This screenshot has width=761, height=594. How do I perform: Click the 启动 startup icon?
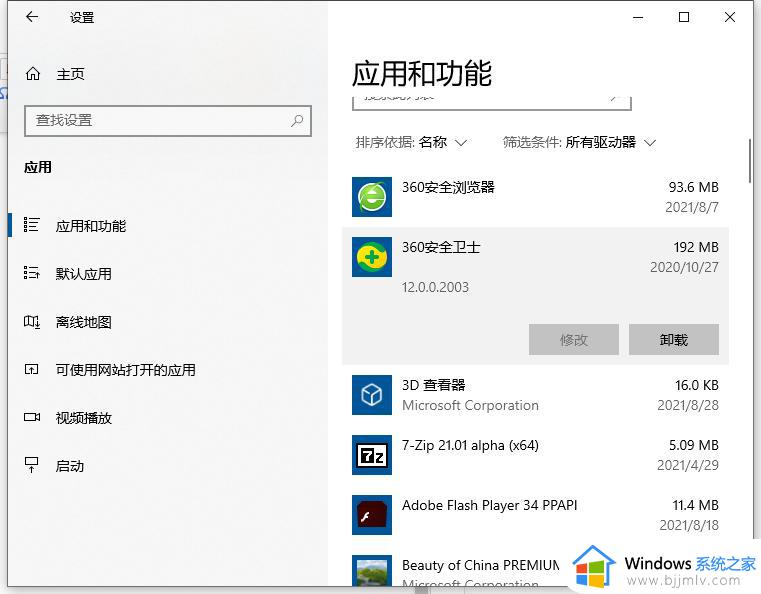pyautogui.click(x=32, y=465)
